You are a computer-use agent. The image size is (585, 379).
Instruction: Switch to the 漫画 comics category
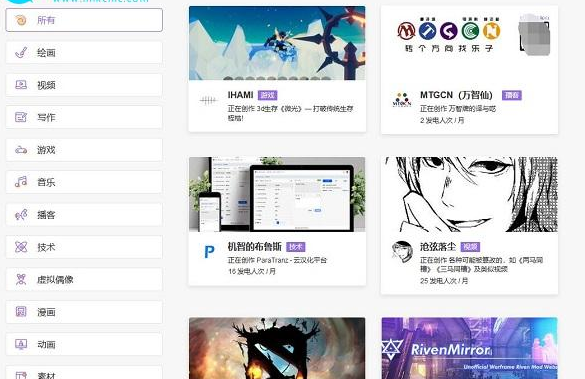click(x=84, y=312)
